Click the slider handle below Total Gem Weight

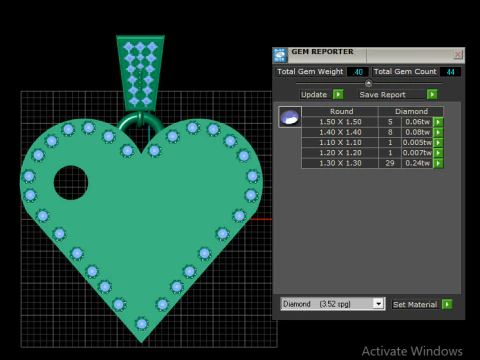368,83
